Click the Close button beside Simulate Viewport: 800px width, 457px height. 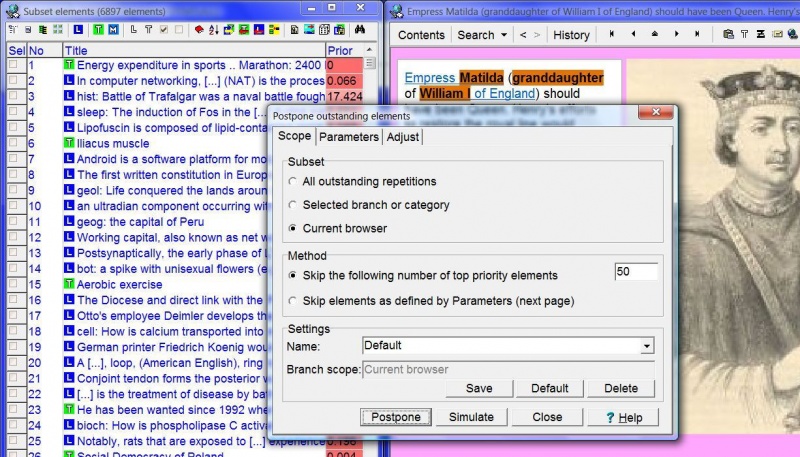tap(547, 417)
